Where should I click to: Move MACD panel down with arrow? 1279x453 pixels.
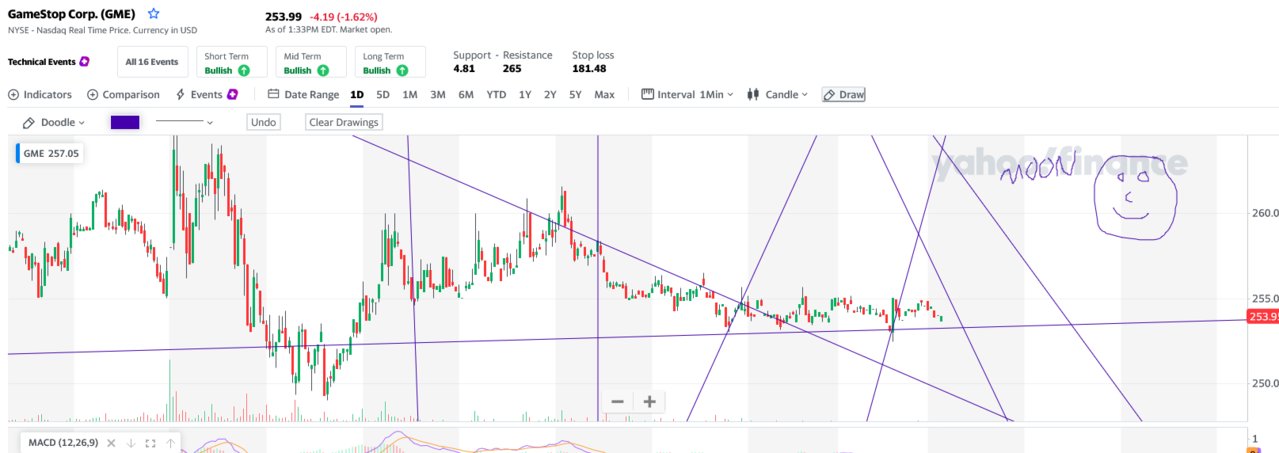coord(131,443)
